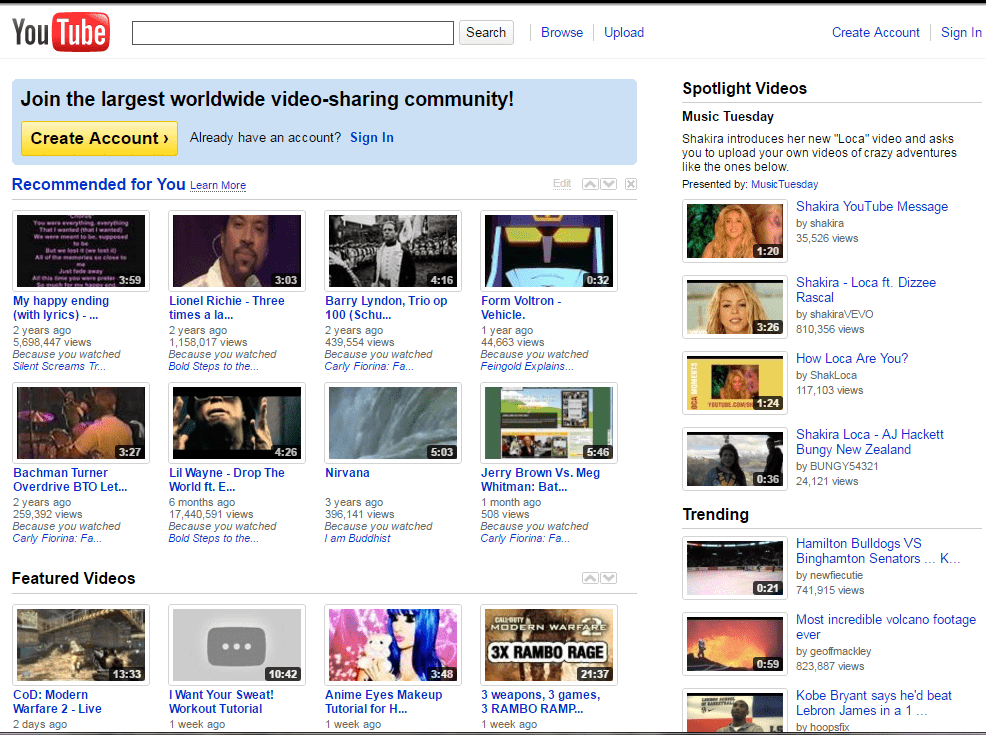The width and height of the screenshot is (986, 735).
Task: Open How Loca Are You thumbnail
Action: (735, 383)
